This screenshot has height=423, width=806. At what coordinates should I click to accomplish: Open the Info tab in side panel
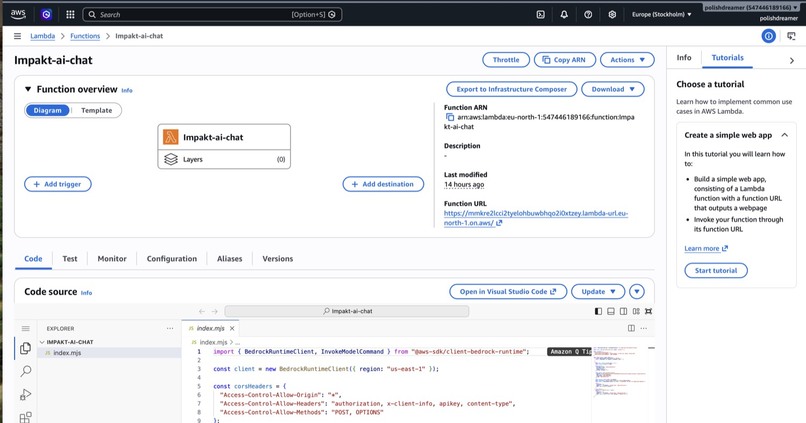pos(684,58)
